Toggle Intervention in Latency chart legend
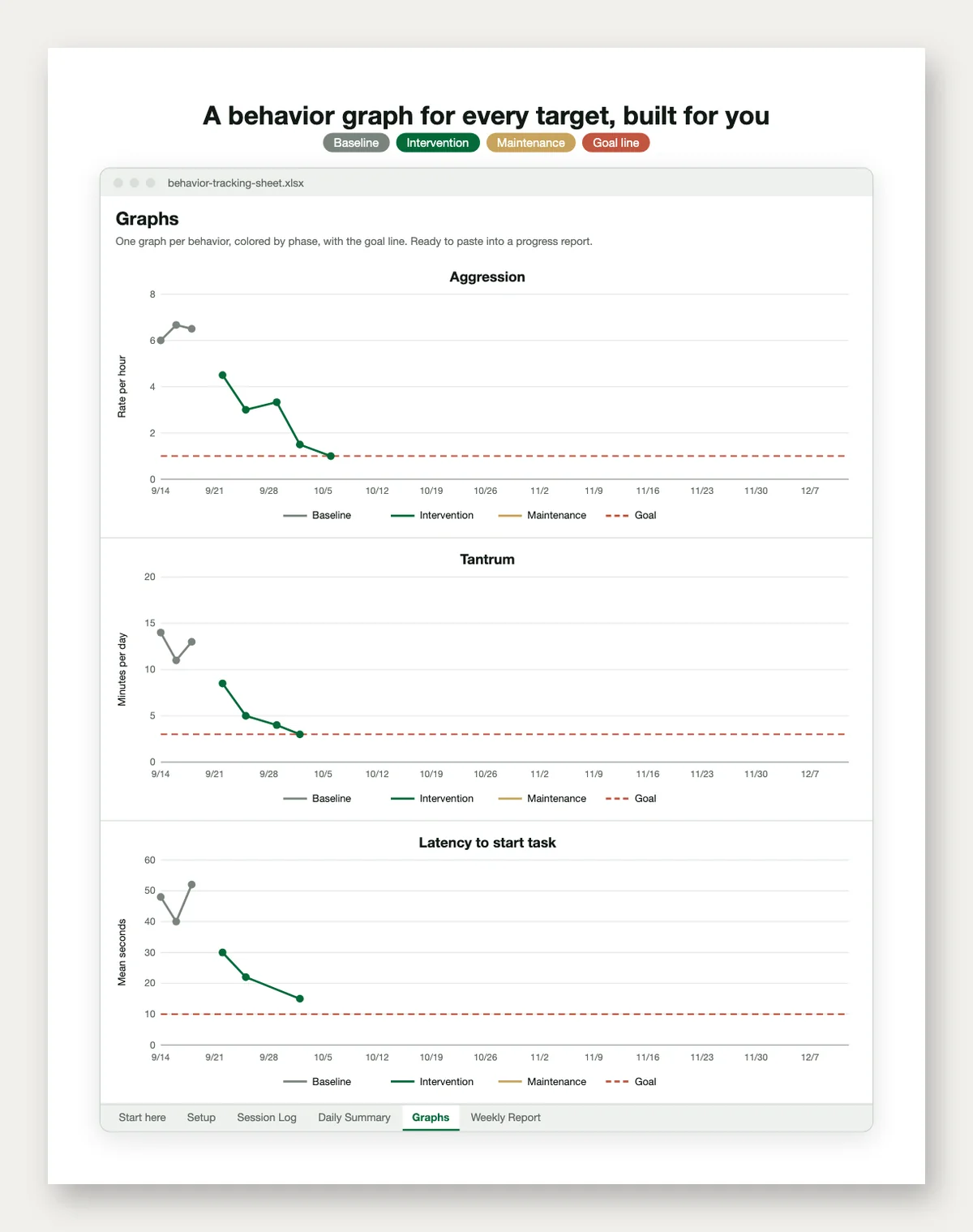The image size is (973, 1232). (432, 1082)
